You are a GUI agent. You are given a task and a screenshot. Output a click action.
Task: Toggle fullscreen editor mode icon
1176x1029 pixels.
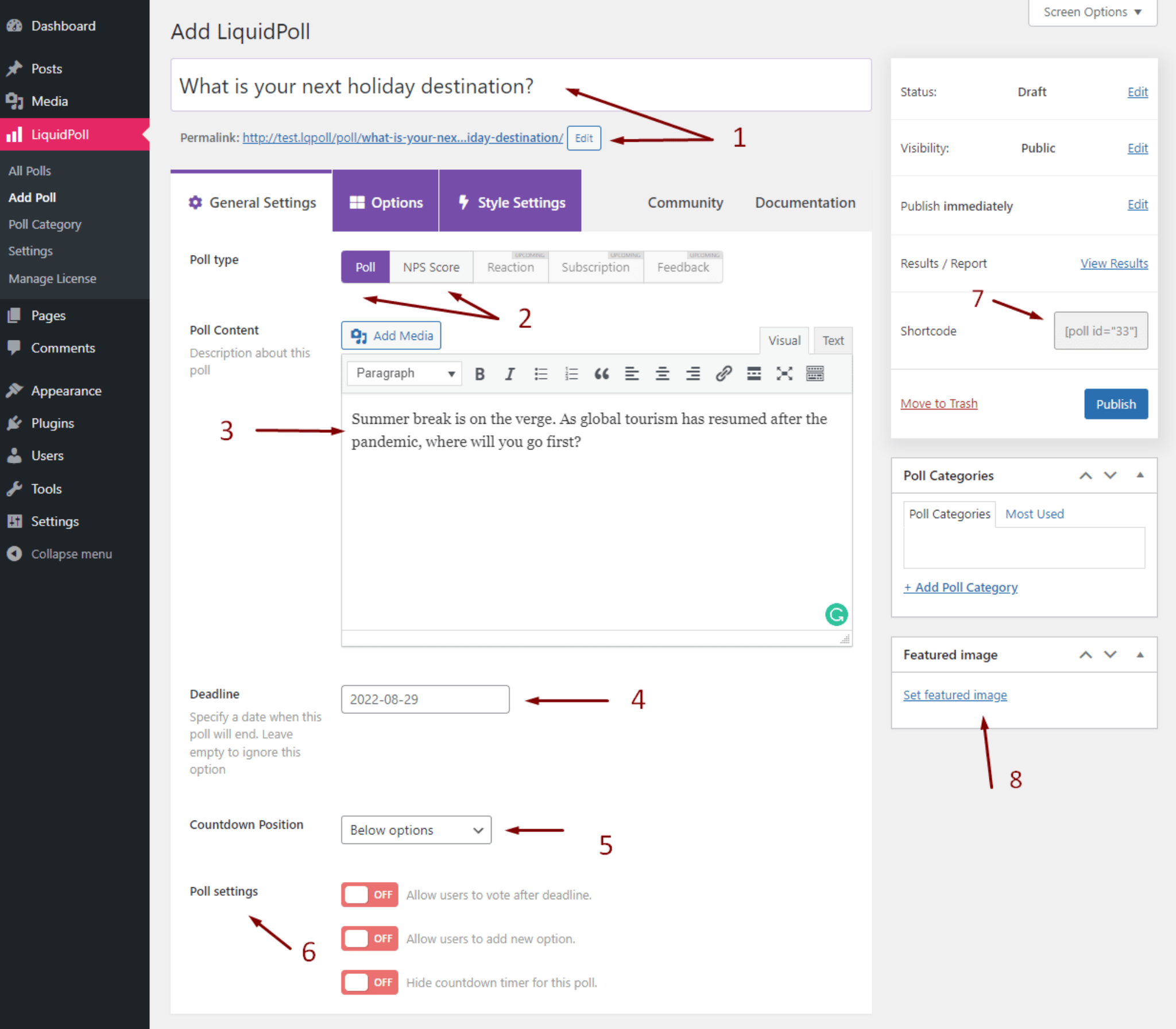[x=784, y=374]
